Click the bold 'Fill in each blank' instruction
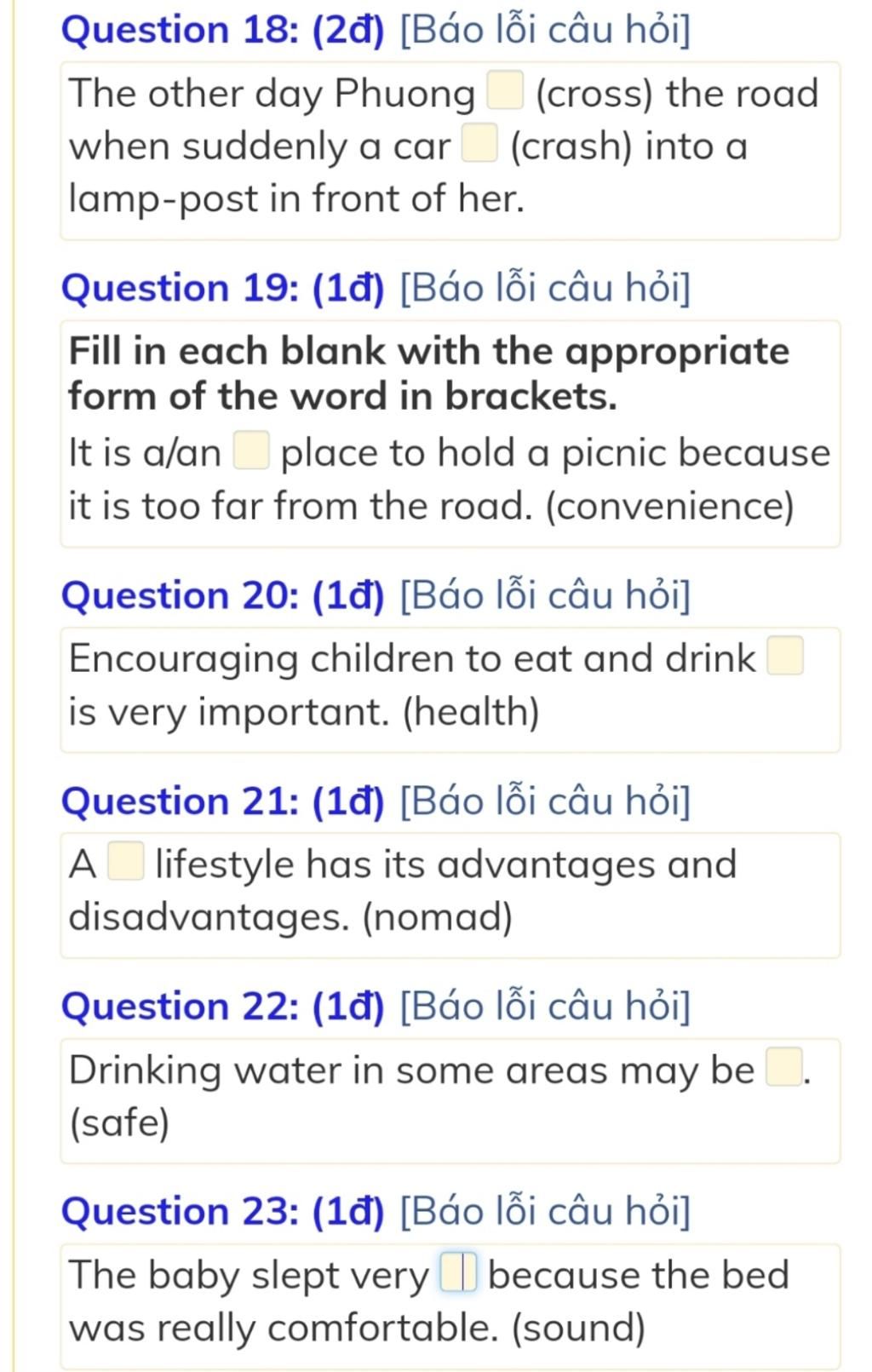872x1372 pixels. click(x=429, y=373)
